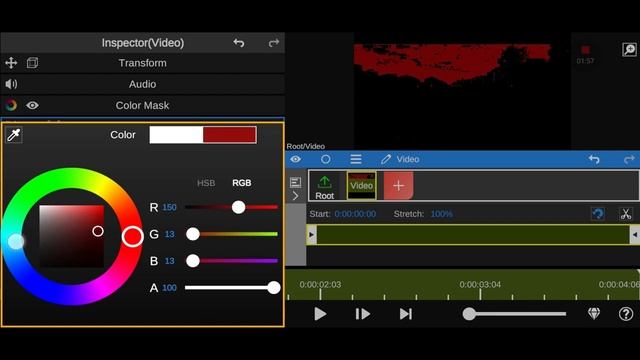Switch to RGB color mode
Screen dimensions: 640x360
click(242, 183)
